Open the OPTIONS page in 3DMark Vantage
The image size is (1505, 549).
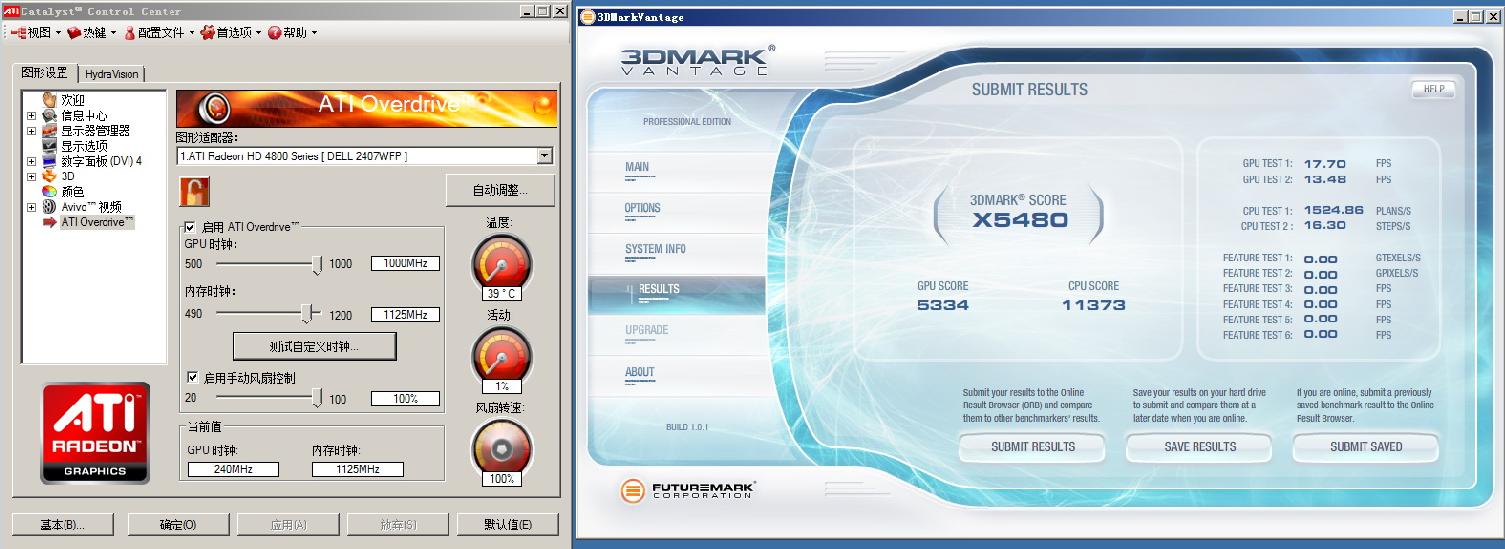tap(643, 208)
